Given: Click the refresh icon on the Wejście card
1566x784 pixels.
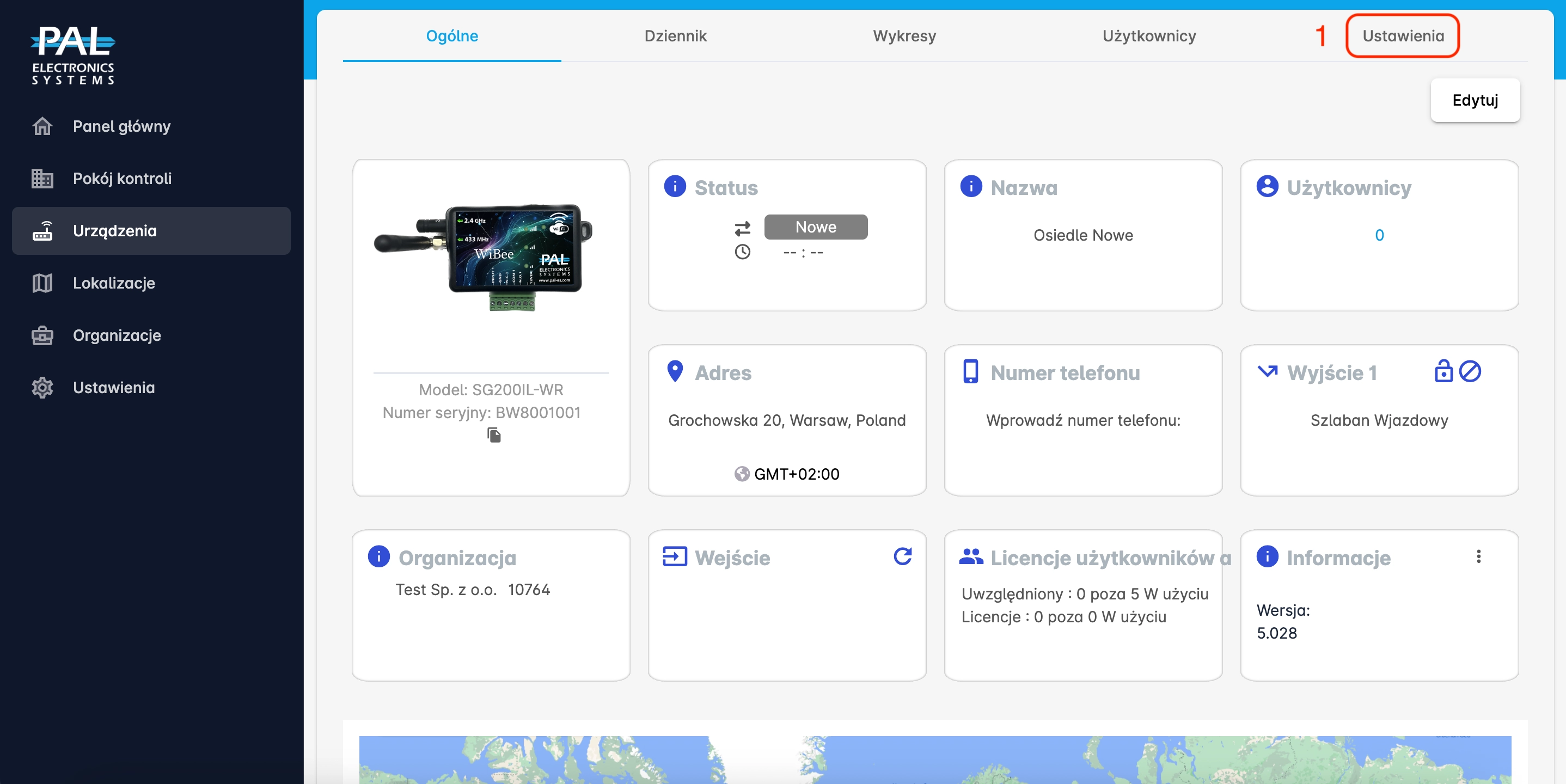Looking at the screenshot, I should click(x=902, y=556).
